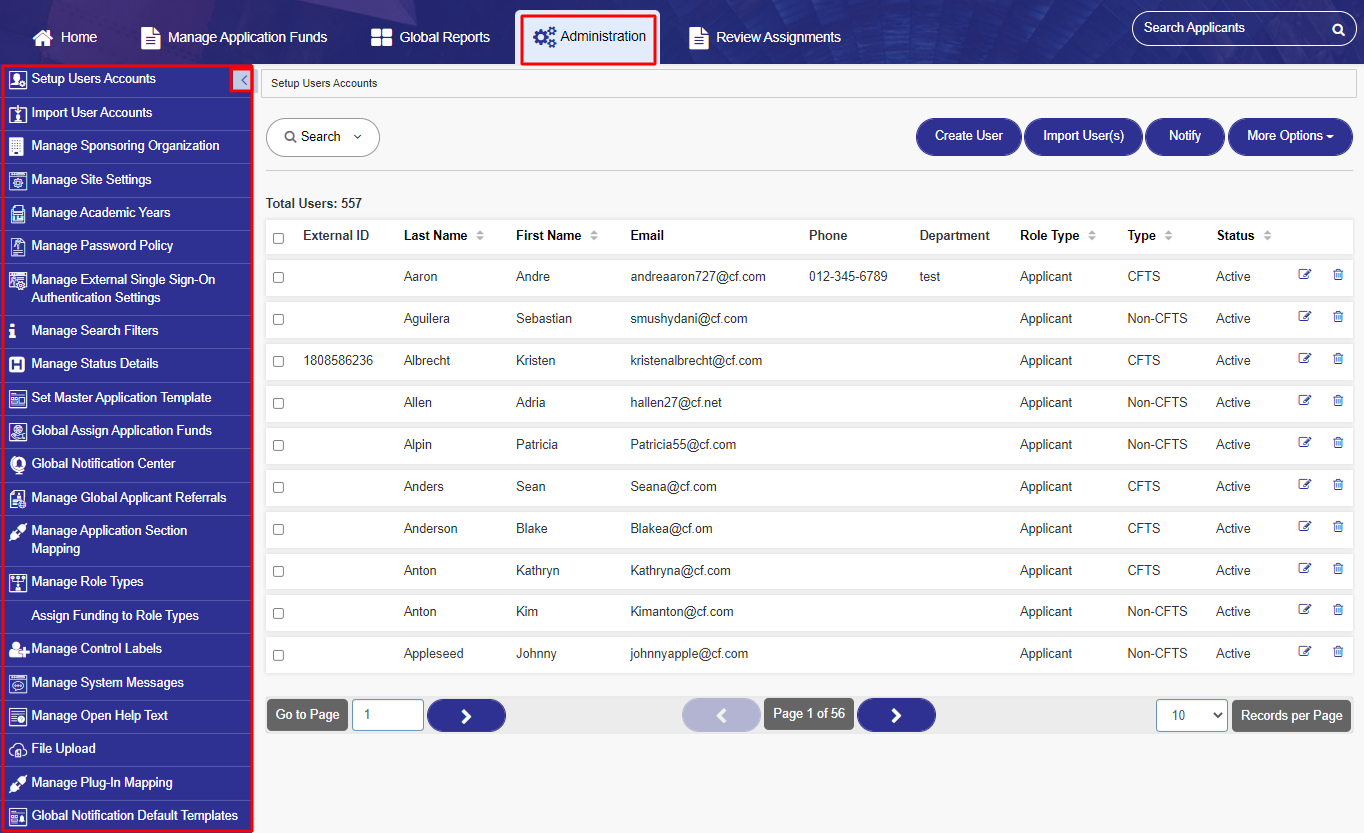Expand the Search dropdown
Viewport: 1364px width, 833px height.
pyautogui.click(x=323, y=137)
